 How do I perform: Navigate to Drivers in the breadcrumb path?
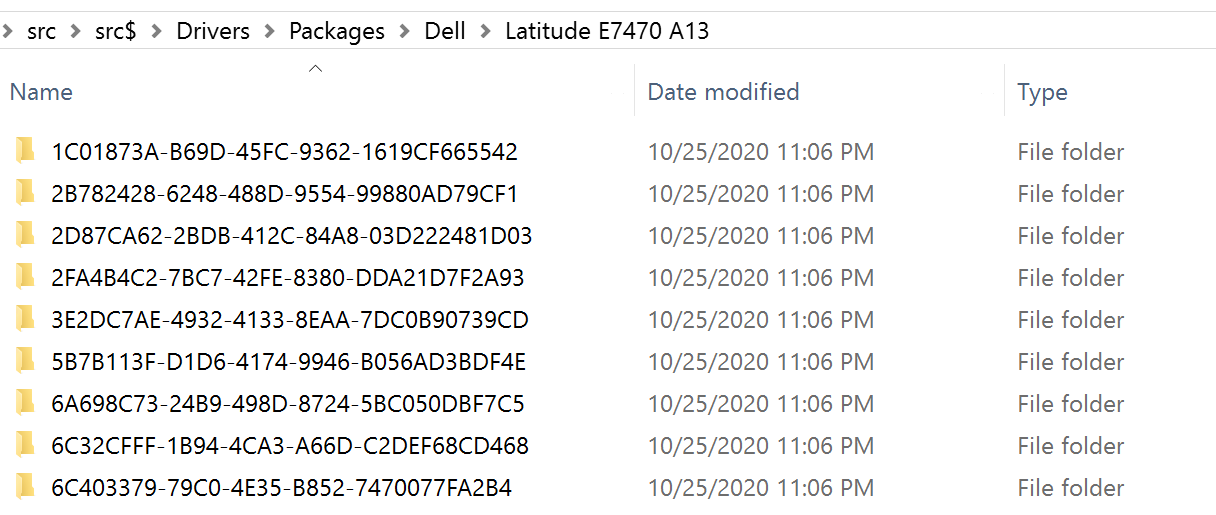point(213,31)
